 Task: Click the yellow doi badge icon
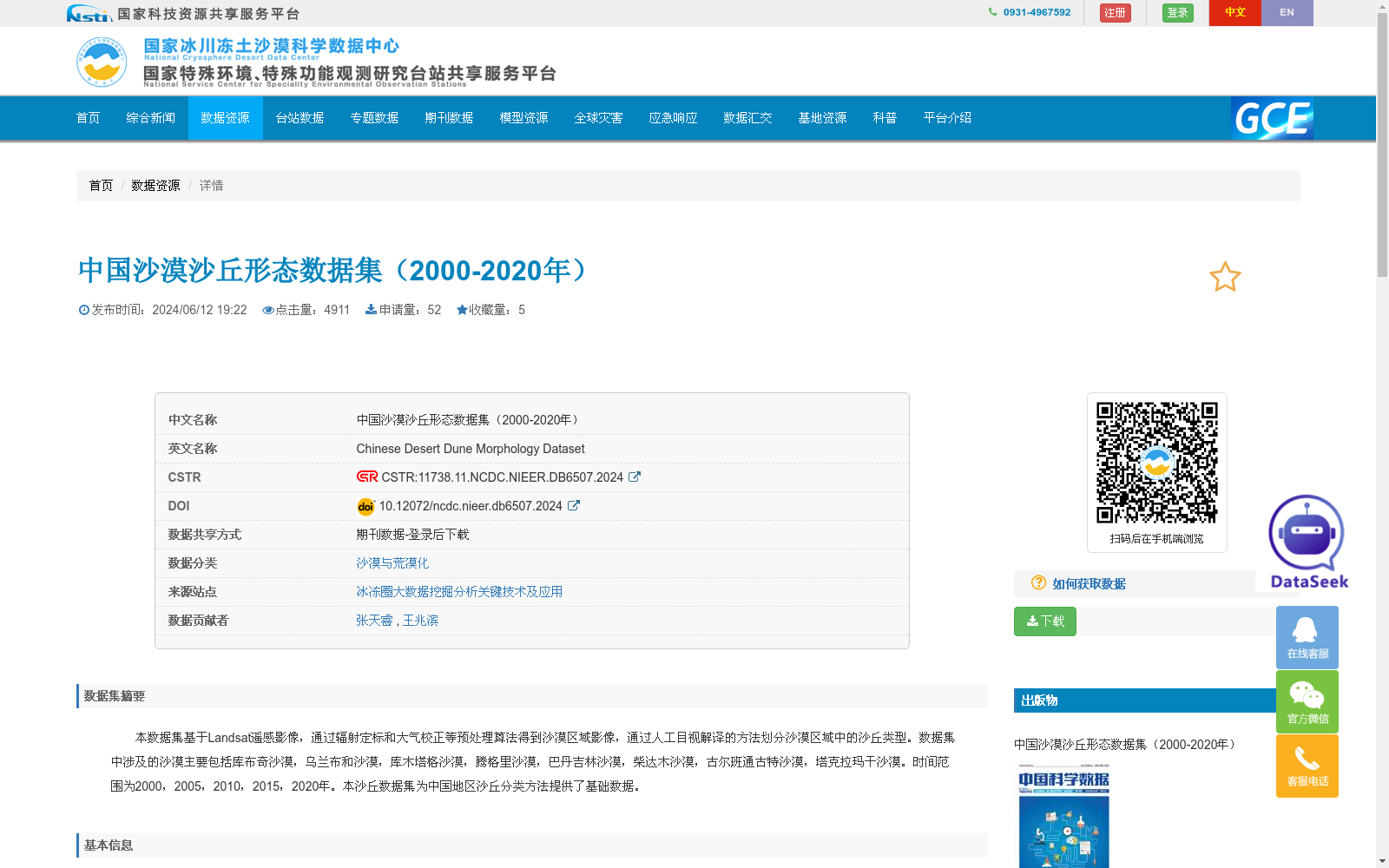pyautogui.click(x=365, y=506)
